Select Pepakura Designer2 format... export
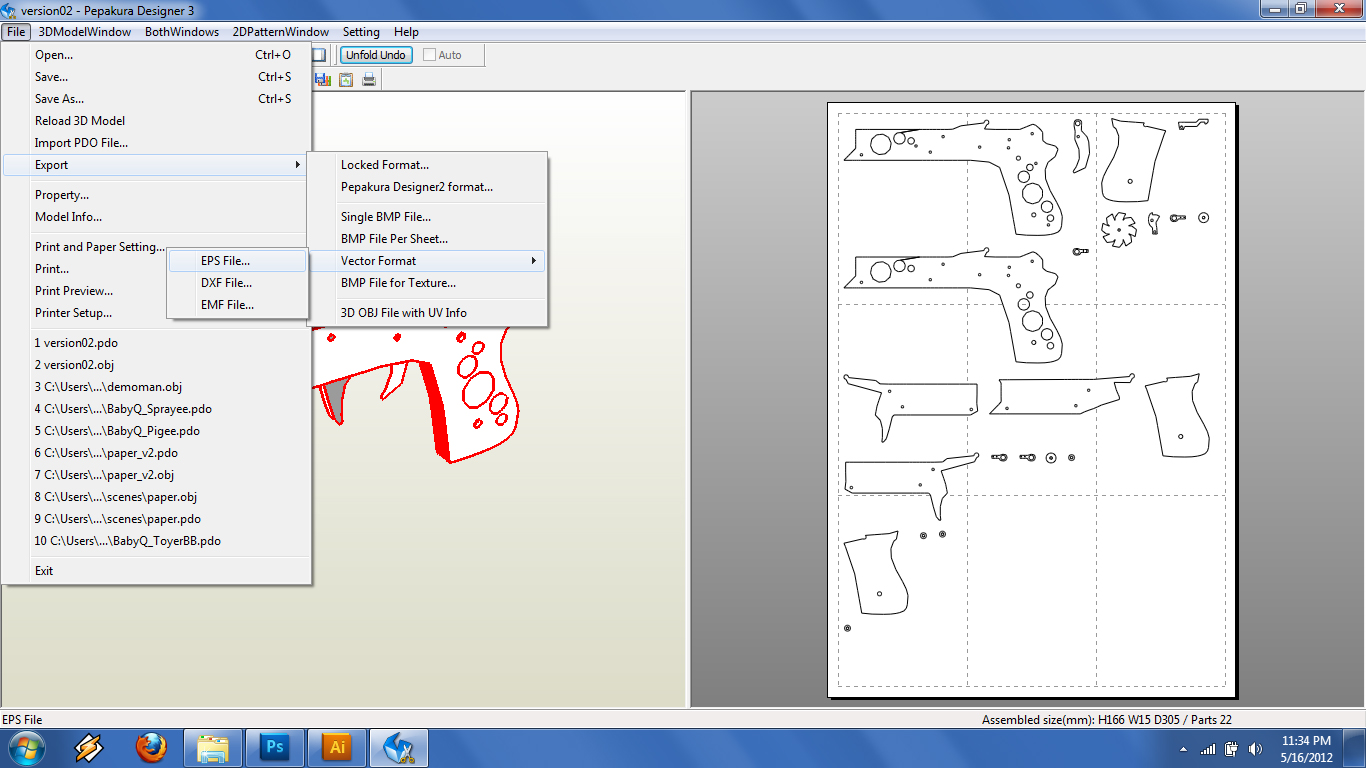 click(x=427, y=187)
